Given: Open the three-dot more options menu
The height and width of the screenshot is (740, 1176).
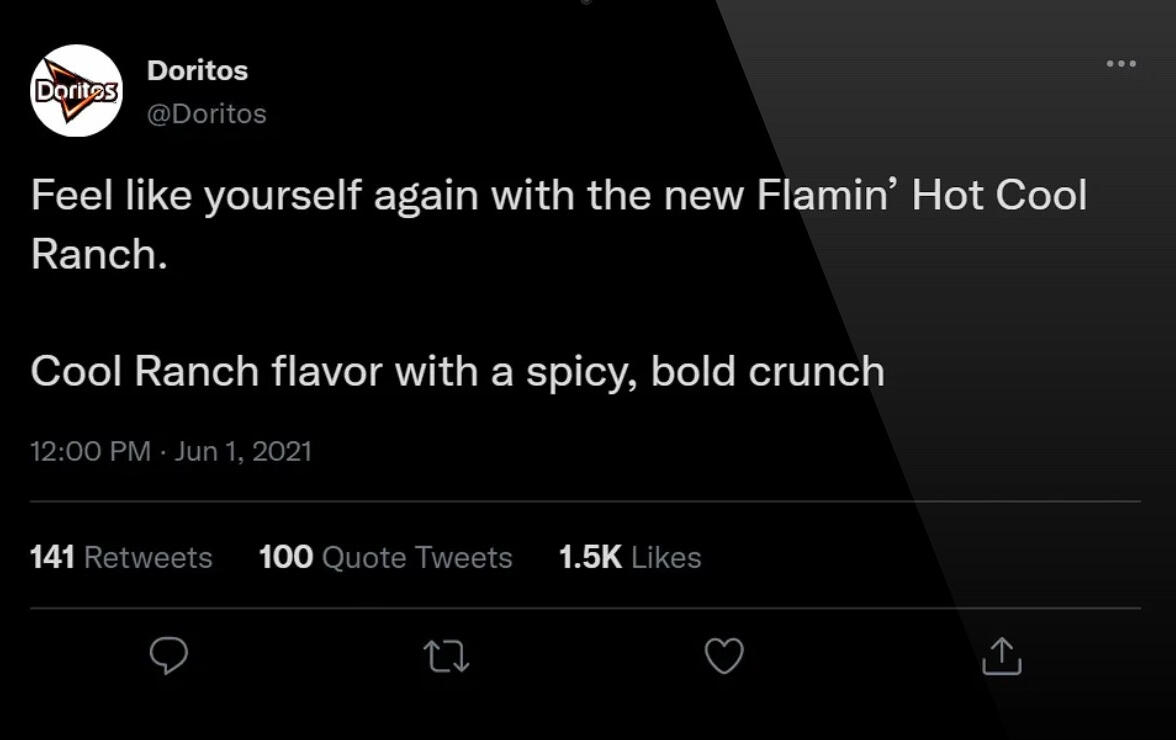Looking at the screenshot, I should pos(1121,64).
